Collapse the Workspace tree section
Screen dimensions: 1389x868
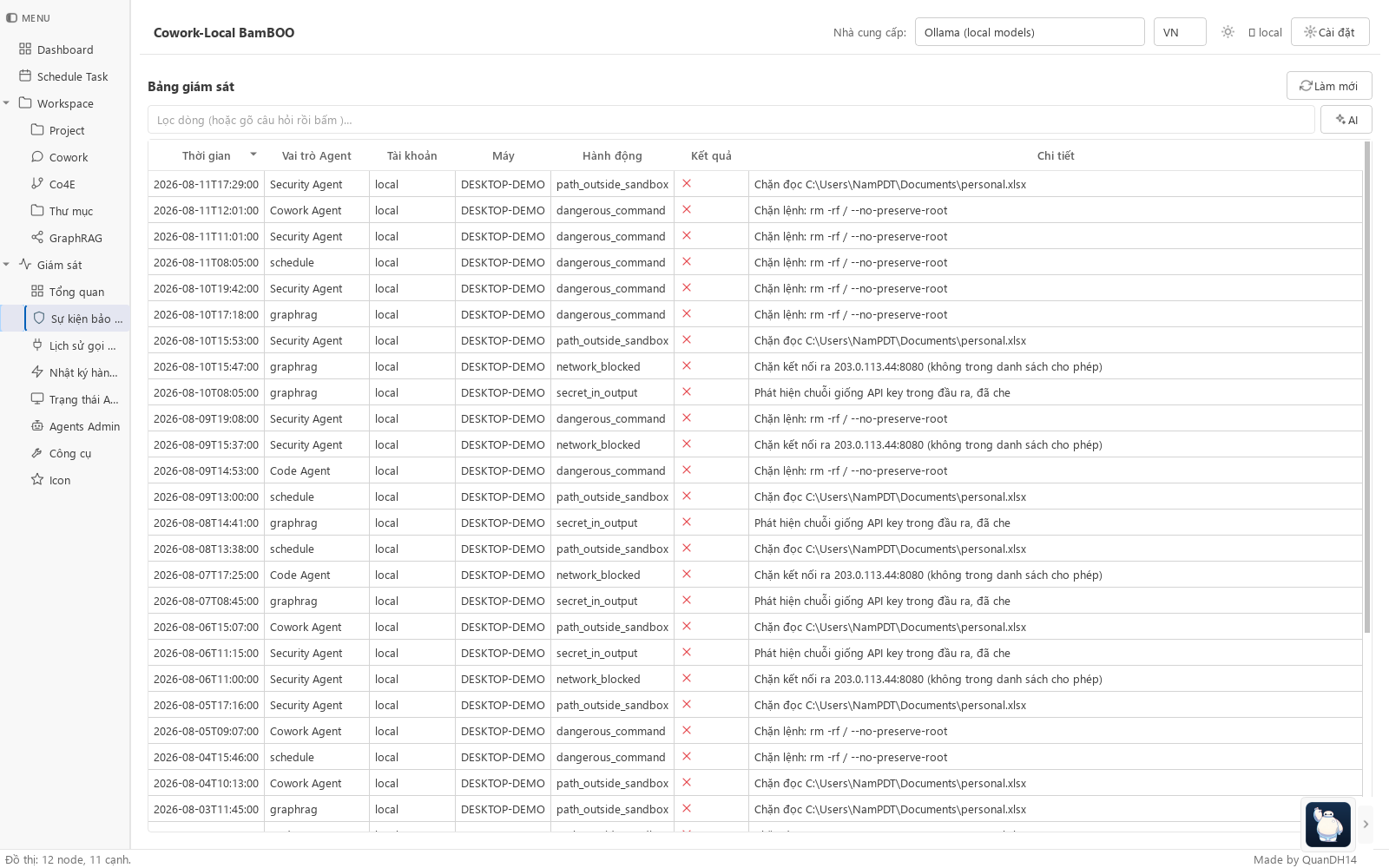coord(6,103)
